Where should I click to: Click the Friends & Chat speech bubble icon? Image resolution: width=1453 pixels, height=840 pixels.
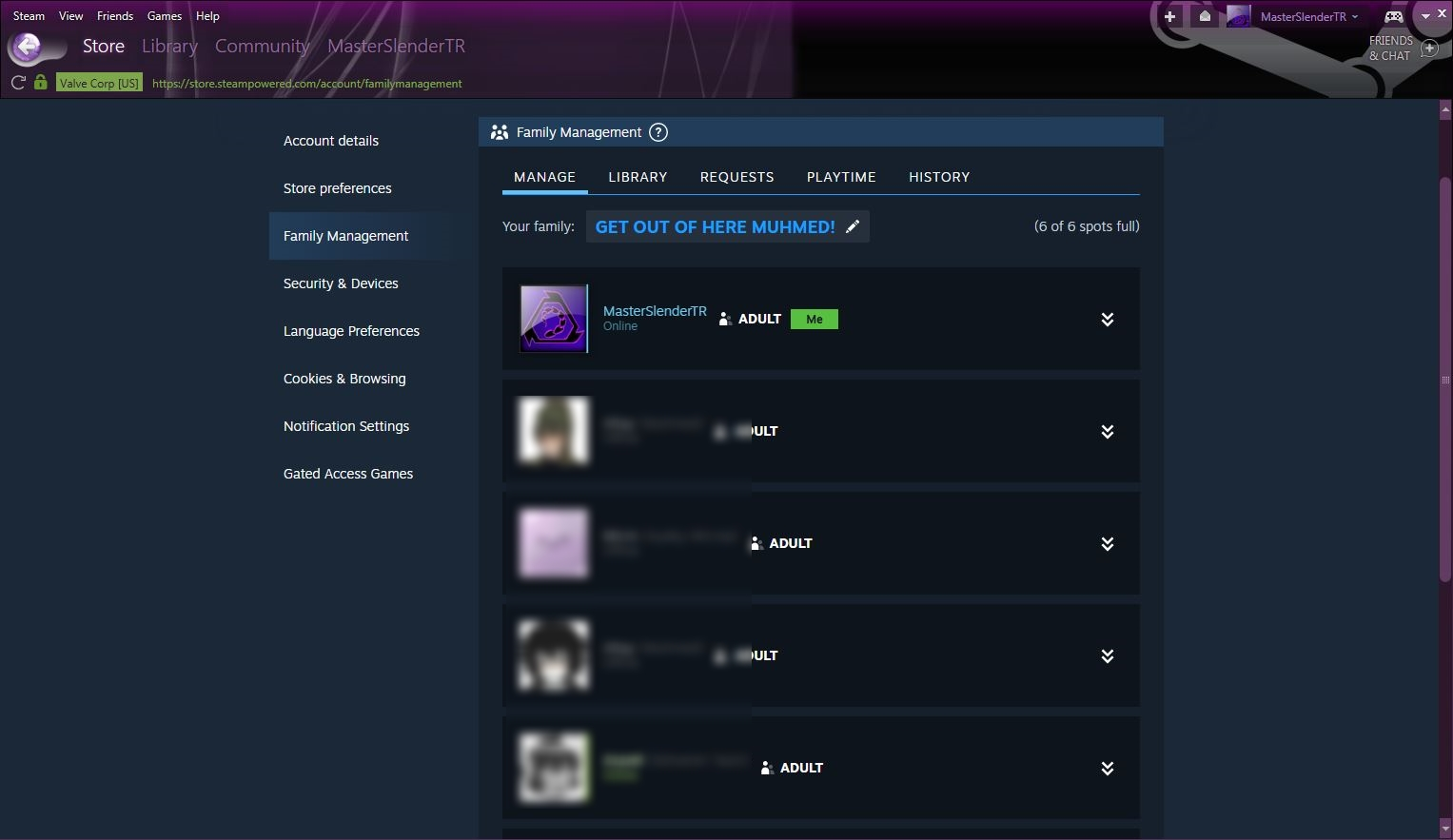click(1429, 49)
